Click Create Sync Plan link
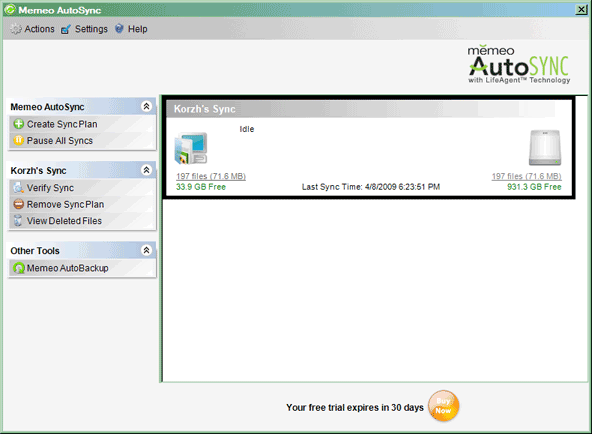 pyautogui.click(x=62, y=124)
